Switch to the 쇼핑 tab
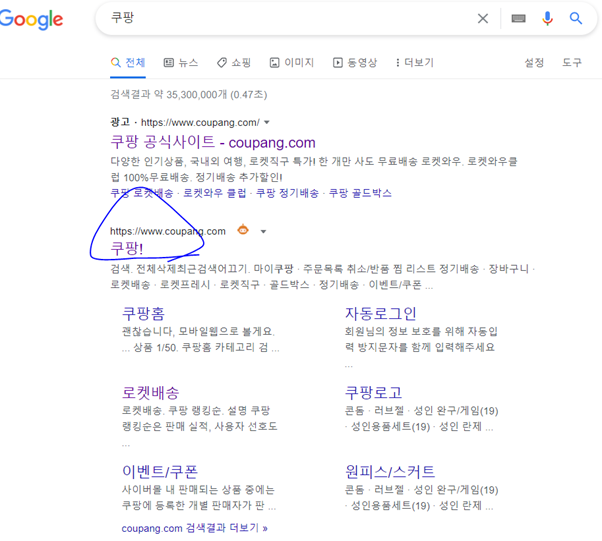The image size is (602, 541). [234, 63]
